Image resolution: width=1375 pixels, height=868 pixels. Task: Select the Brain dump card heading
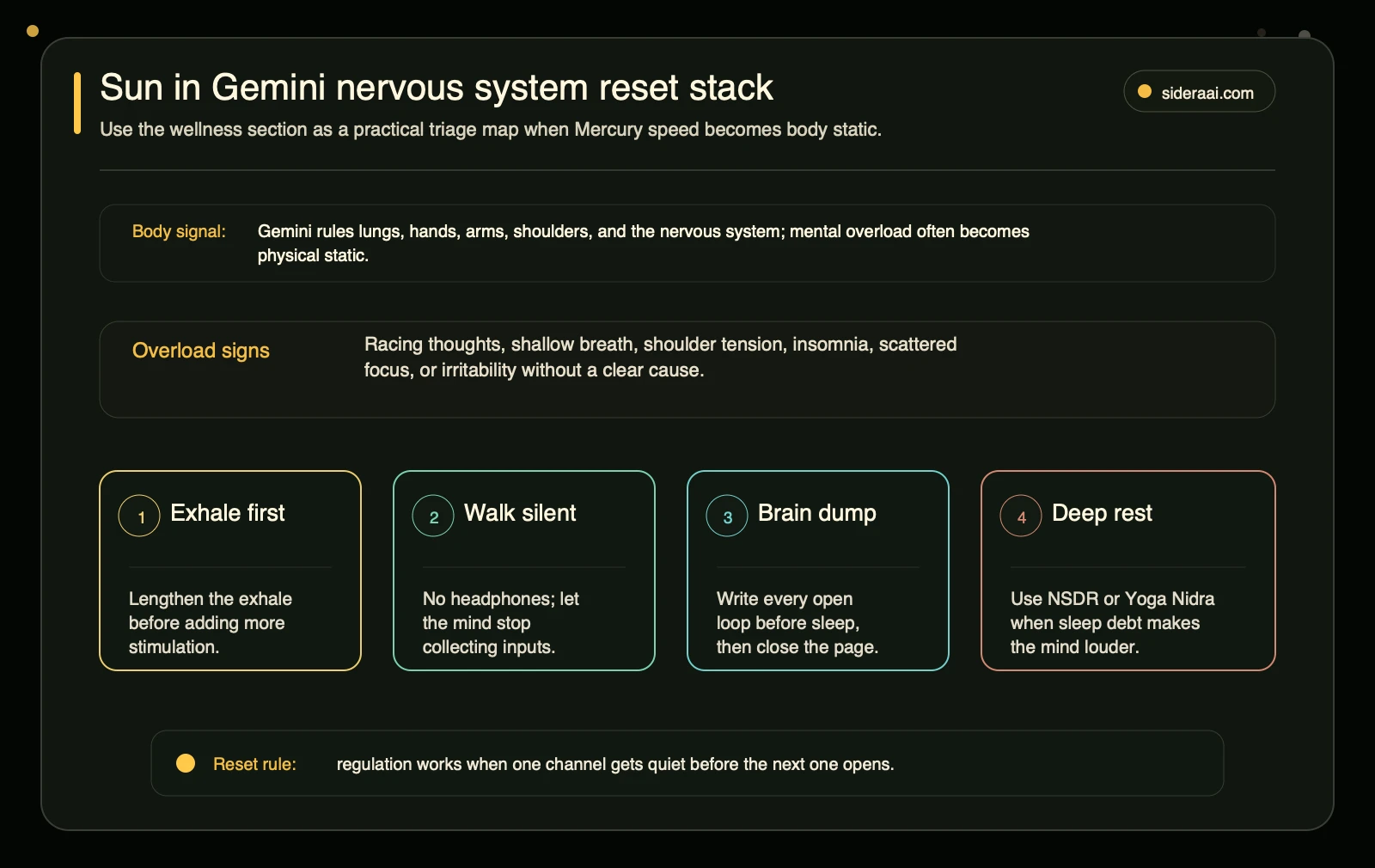click(x=817, y=513)
